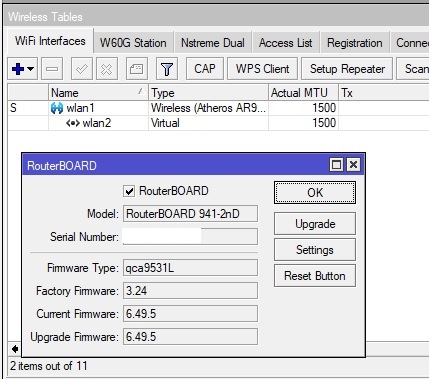429x380 pixels.
Task: Sort by the Name column header
Action: tap(98, 93)
